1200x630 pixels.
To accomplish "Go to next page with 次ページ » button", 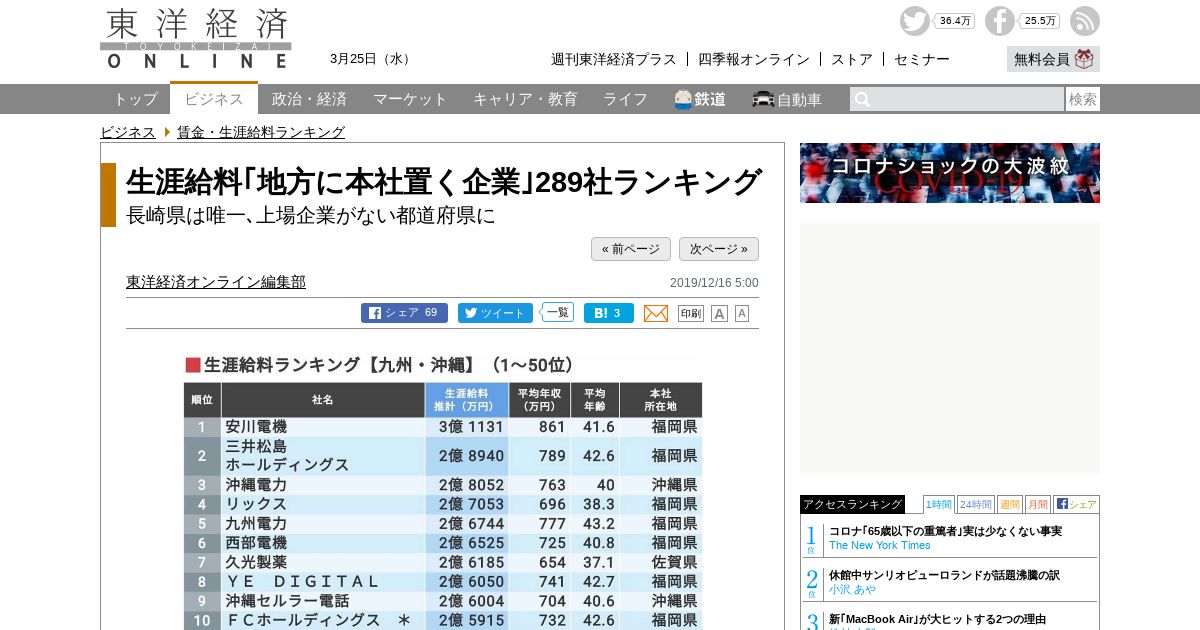I will point(719,249).
